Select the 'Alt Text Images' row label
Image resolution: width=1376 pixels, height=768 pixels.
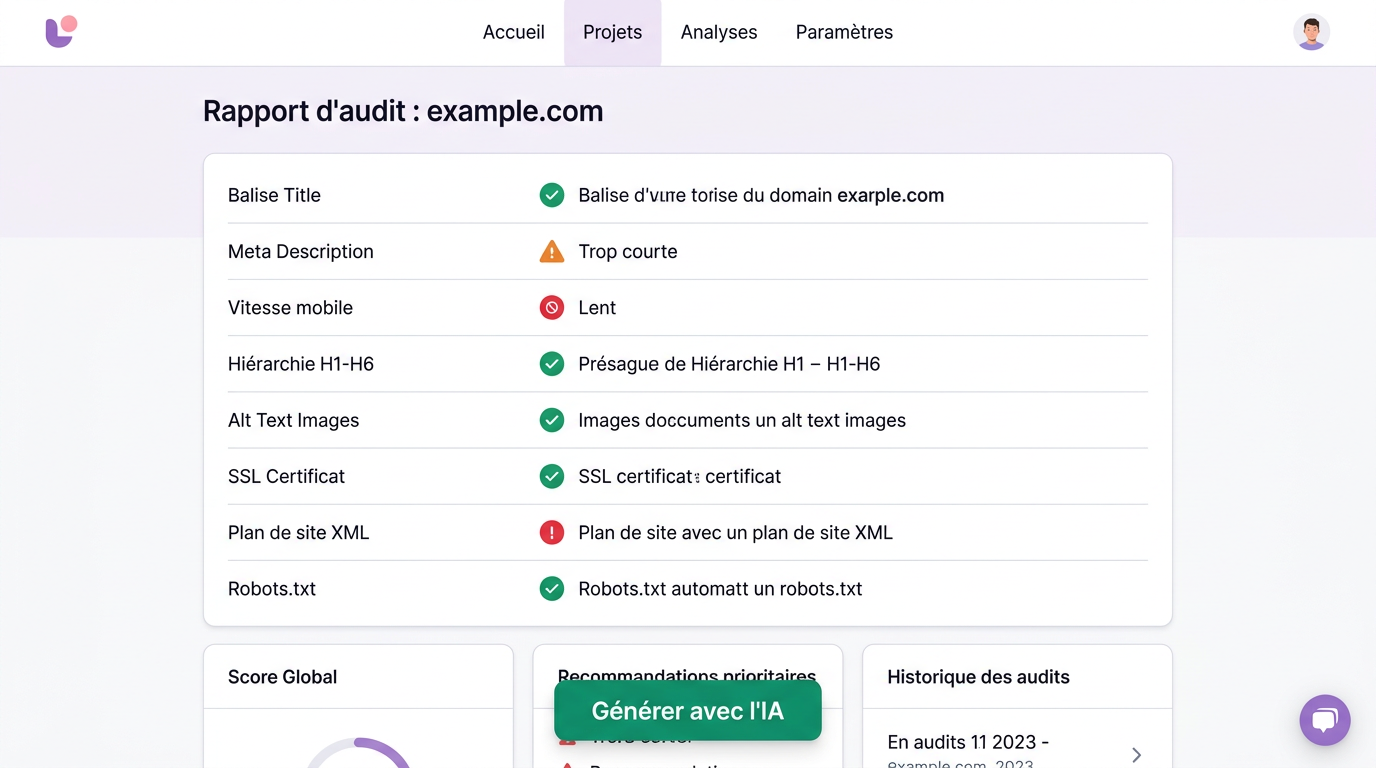pyautogui.click(x=293, y=420)
